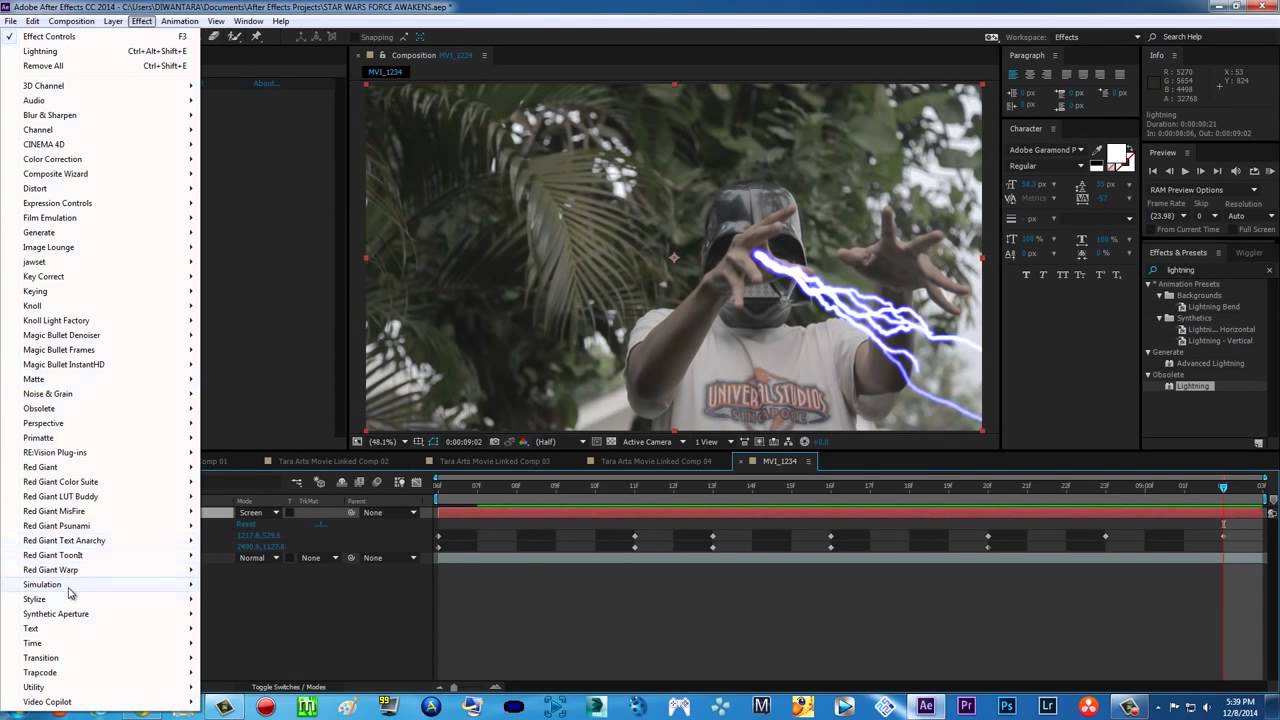Click the current timecode 0:00:09:02 in viewer

coord(464,442)
